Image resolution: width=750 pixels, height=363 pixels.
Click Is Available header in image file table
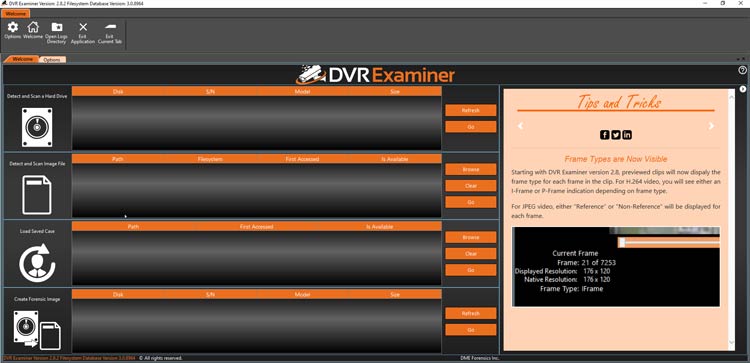(x=395, y=159)
